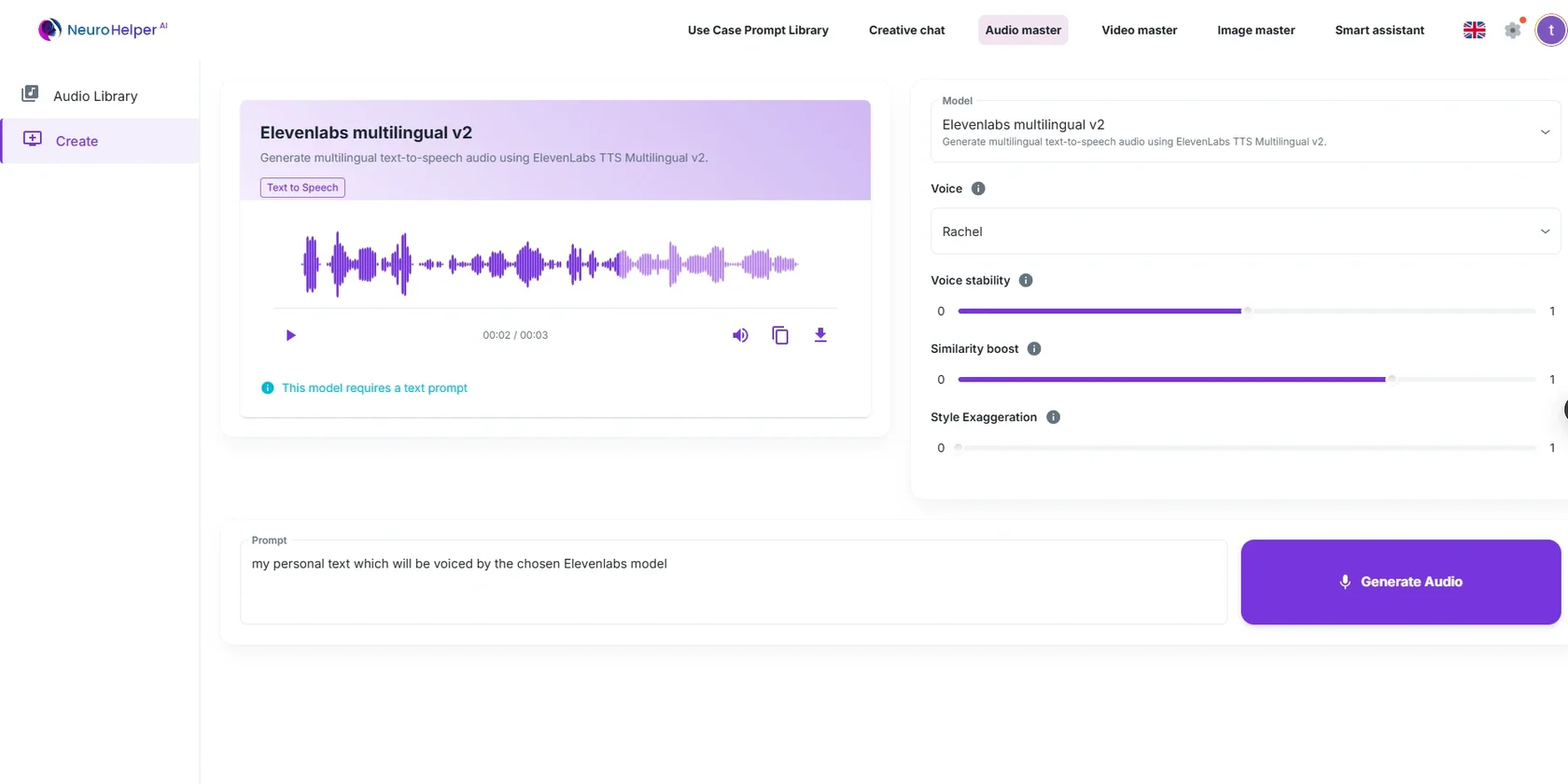1568x784 pixels.
Task: Play the generated audio
Action: click(290, 335)
